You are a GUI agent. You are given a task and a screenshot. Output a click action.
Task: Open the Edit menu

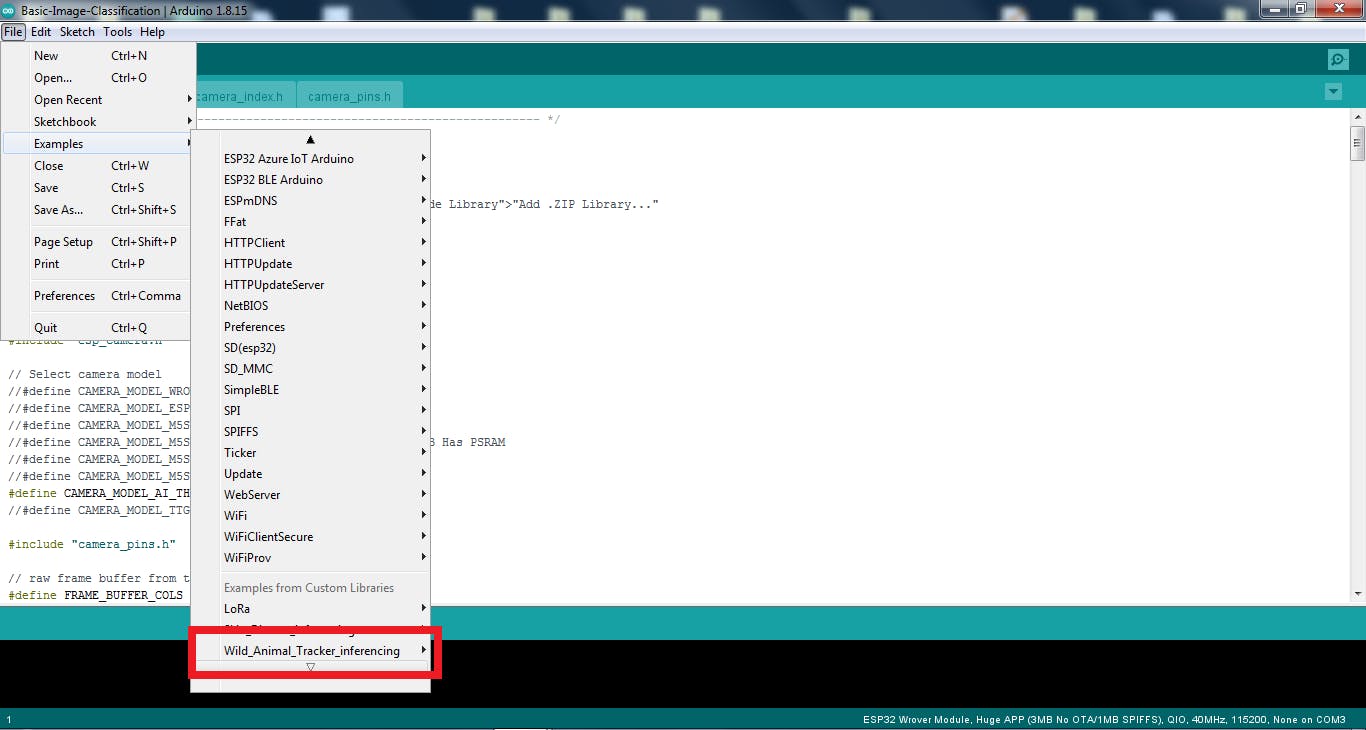pos(41,32)
